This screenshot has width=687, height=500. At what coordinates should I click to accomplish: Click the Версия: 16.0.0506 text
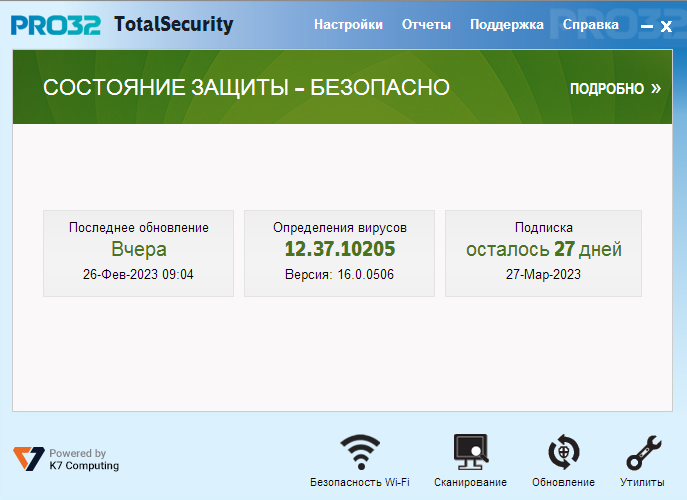[340, 274]
